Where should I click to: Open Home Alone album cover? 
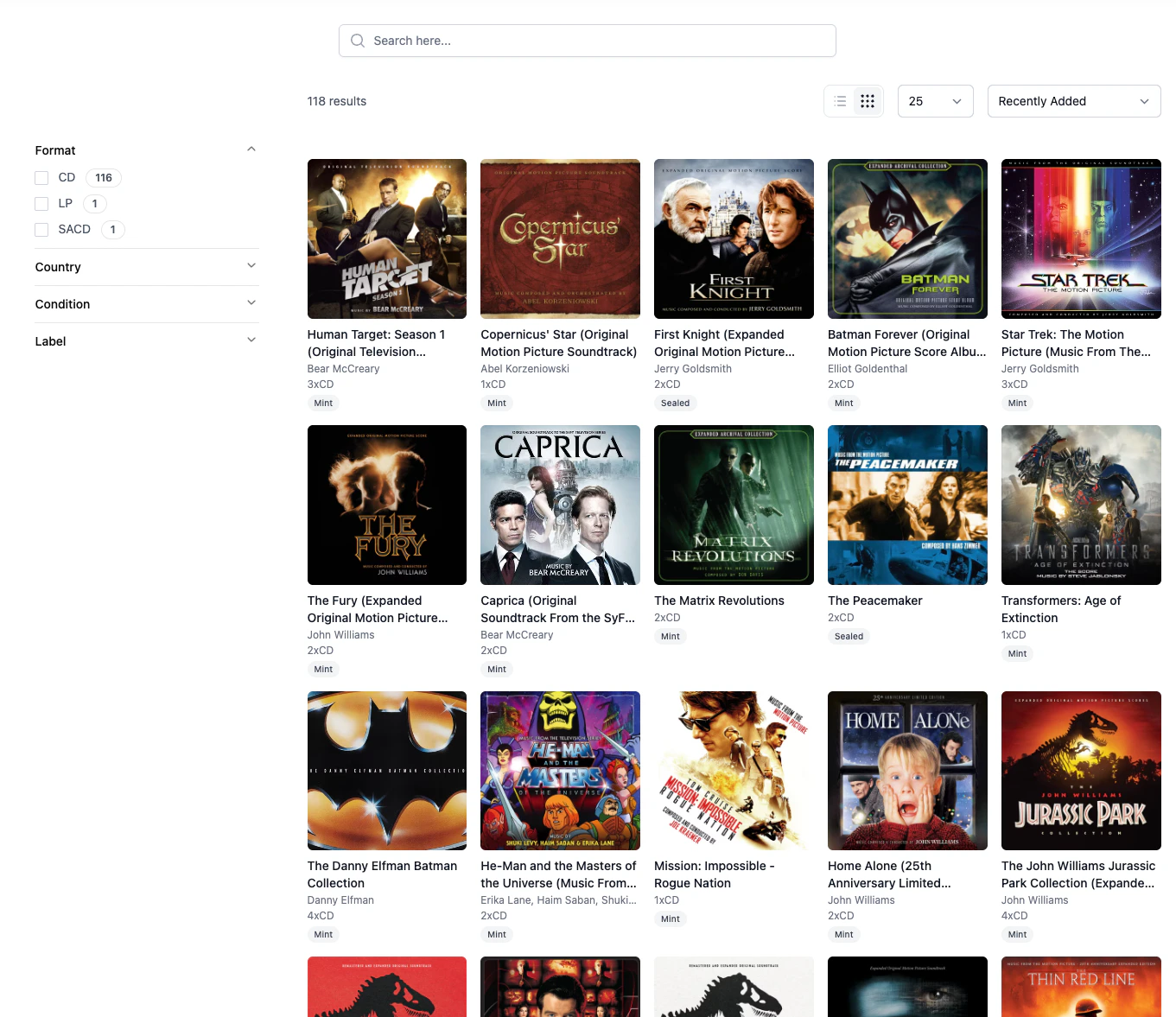click(907, 771)
